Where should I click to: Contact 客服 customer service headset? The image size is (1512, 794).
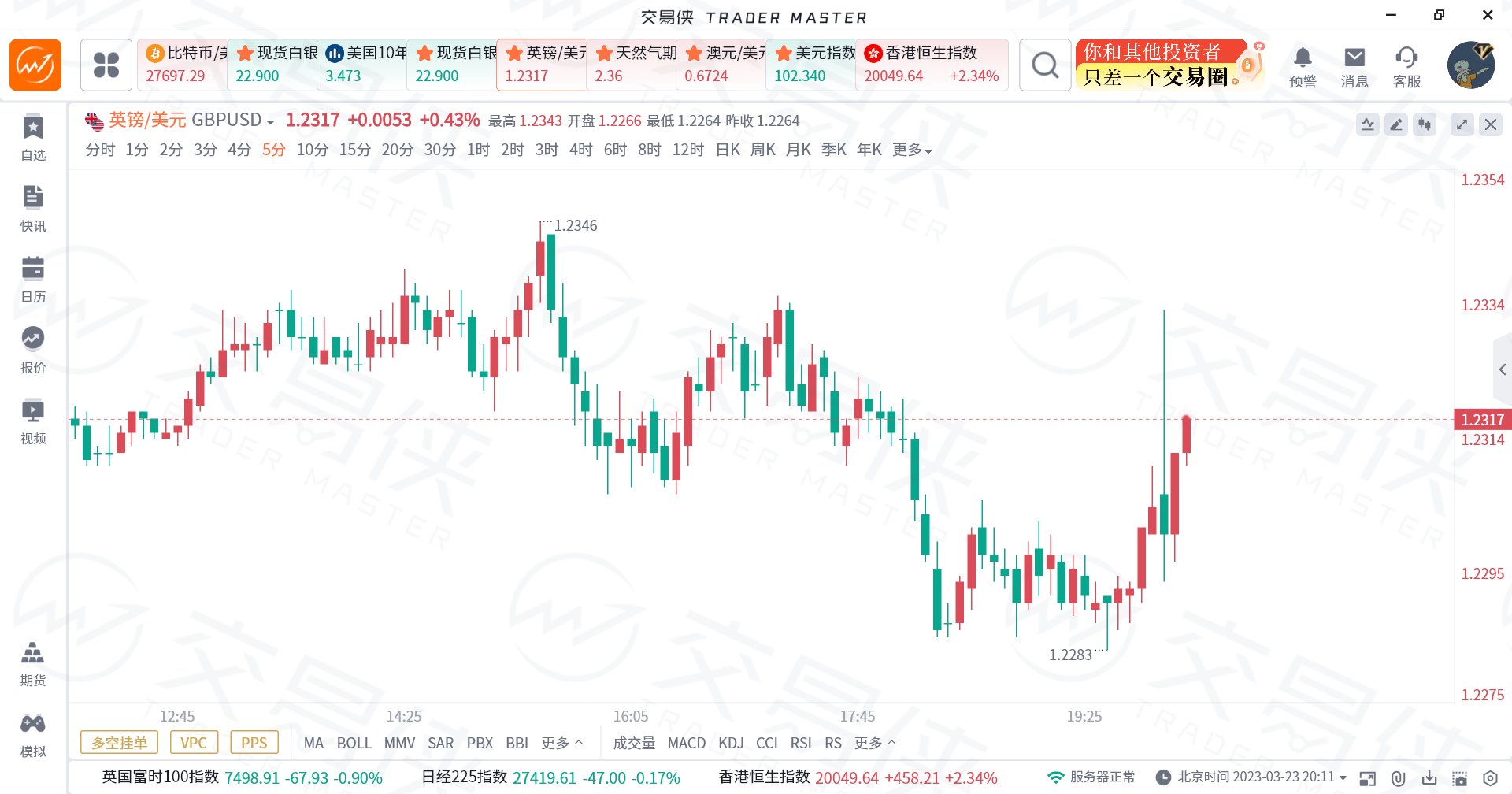[x=1406, y=66]
